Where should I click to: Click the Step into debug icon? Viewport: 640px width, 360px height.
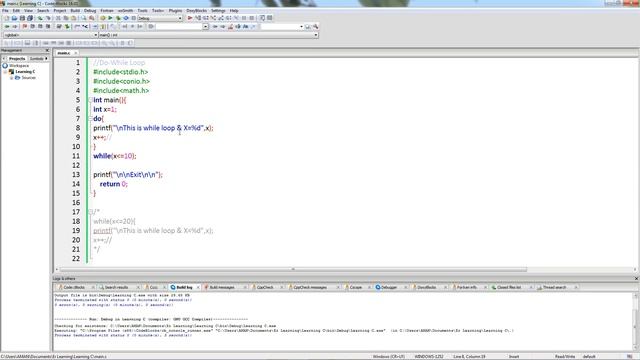click(213, 18)
